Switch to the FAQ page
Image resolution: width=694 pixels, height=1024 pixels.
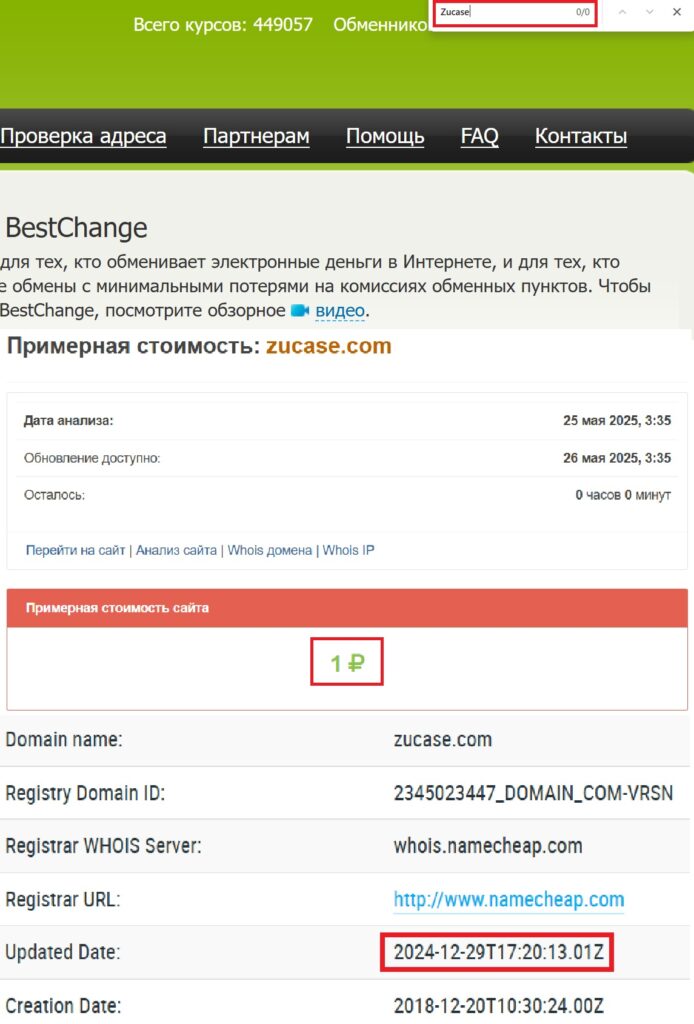click(x=478, y=136)
